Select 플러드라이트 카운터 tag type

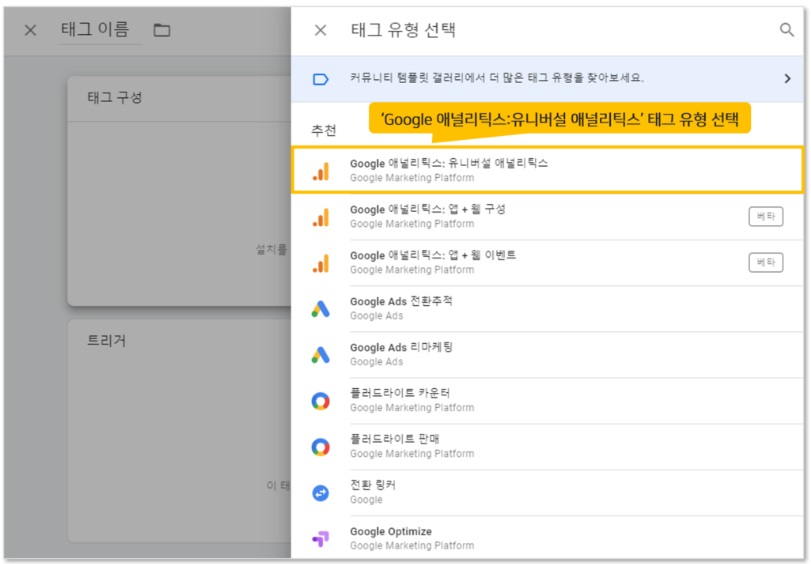(x=547, y=400)
